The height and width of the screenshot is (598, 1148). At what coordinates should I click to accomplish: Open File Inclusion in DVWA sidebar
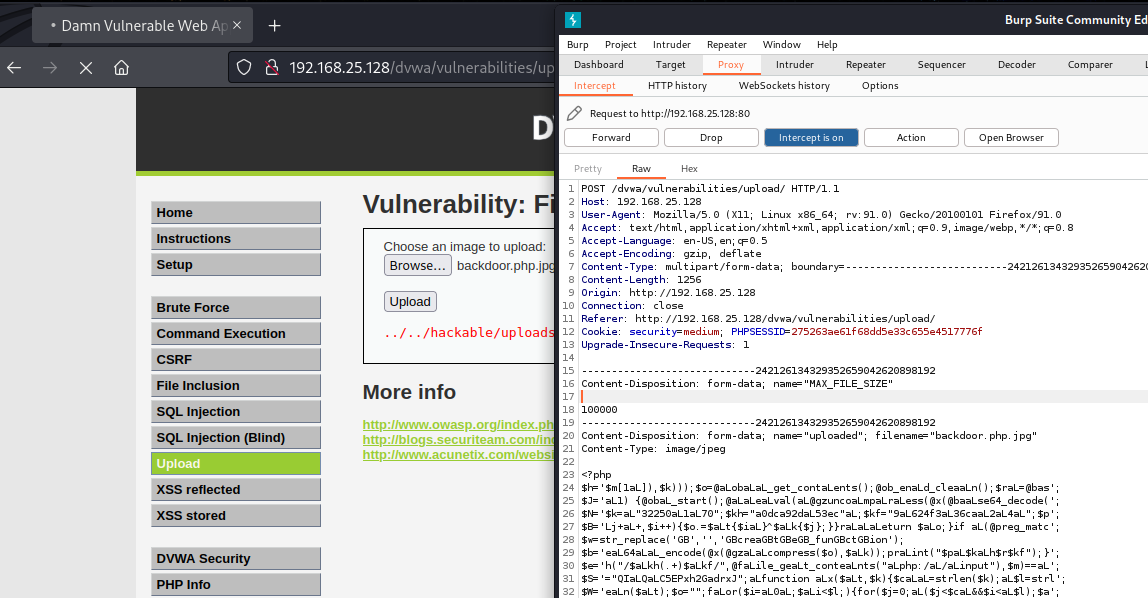click(236, 385)
